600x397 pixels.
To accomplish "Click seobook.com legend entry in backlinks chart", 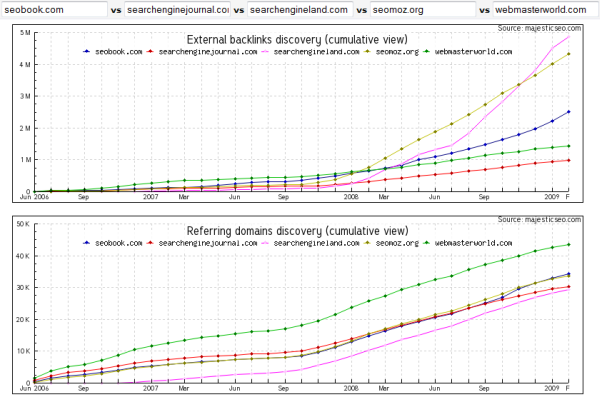I will (x=112, y=52).
